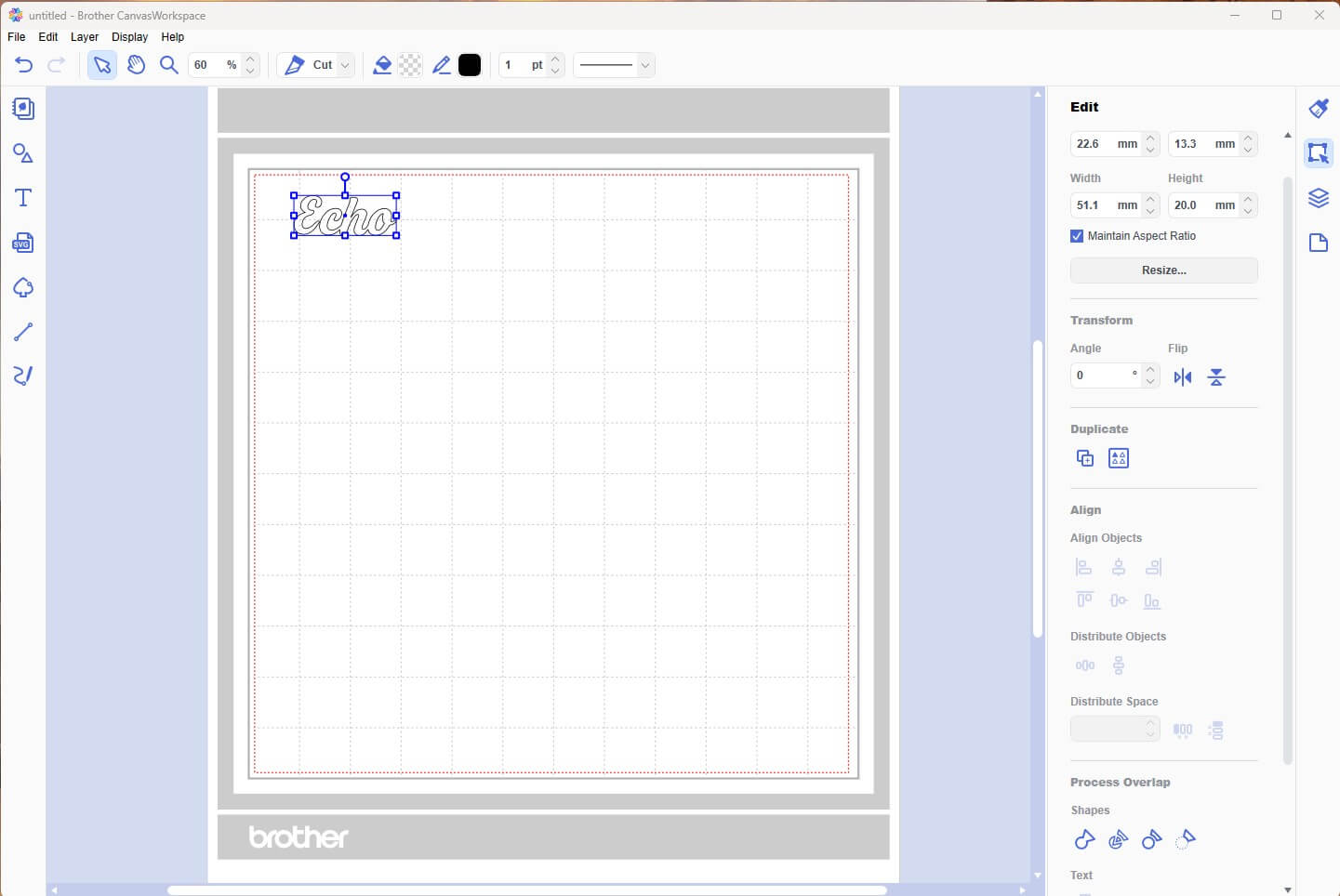
Task: Uncheck Maintain Aspect Ratio
Action: (x=1076, y=236)
